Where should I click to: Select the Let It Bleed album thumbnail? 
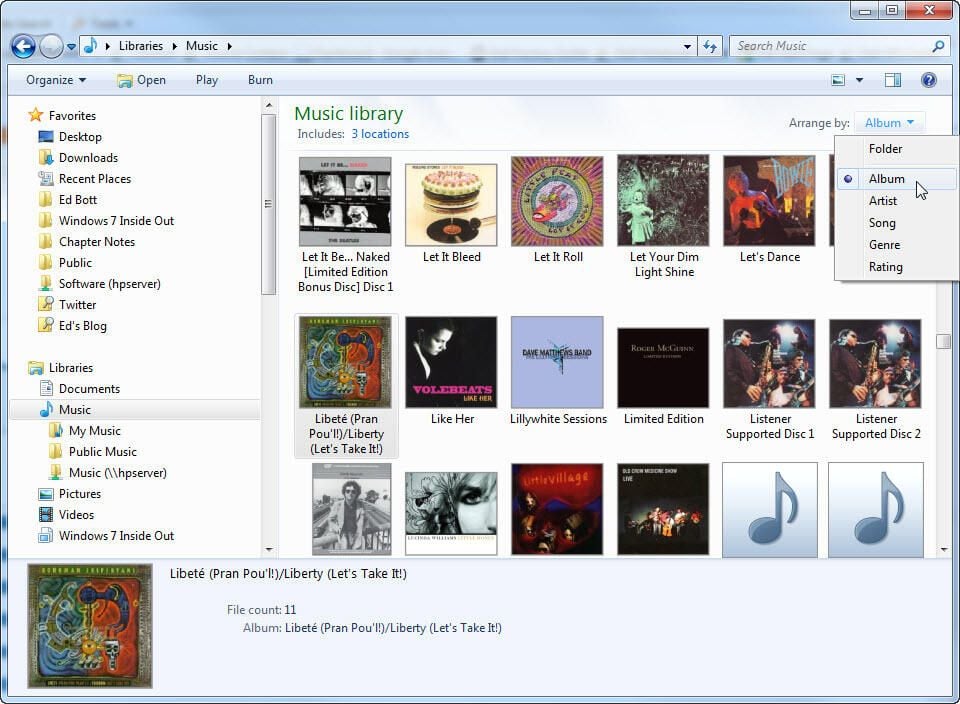451,204
